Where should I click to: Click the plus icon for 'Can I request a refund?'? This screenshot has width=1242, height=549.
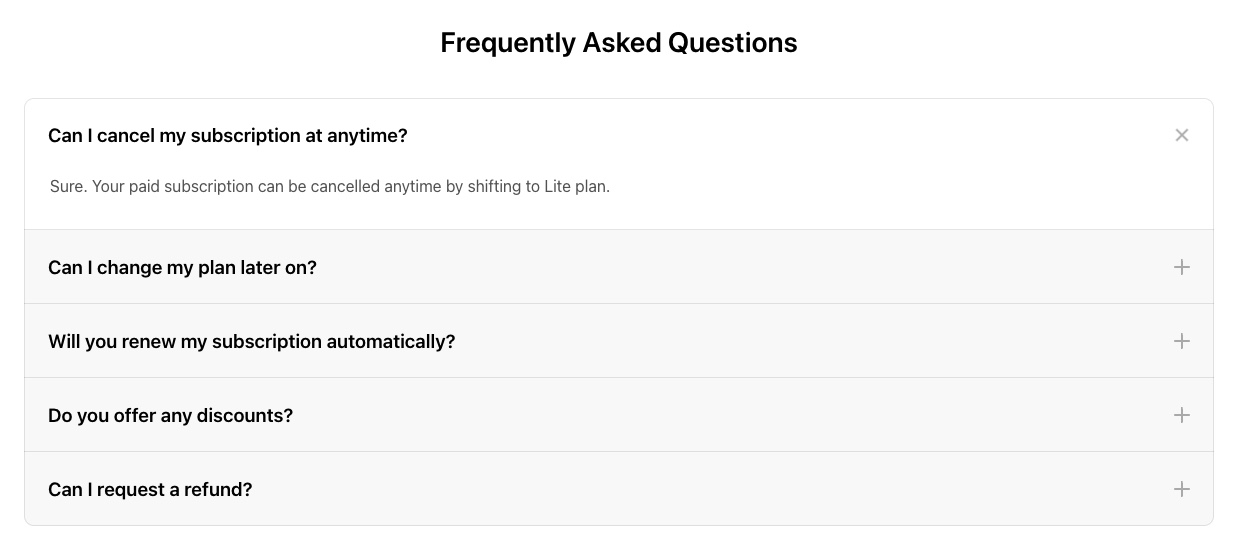point(1181,489)
